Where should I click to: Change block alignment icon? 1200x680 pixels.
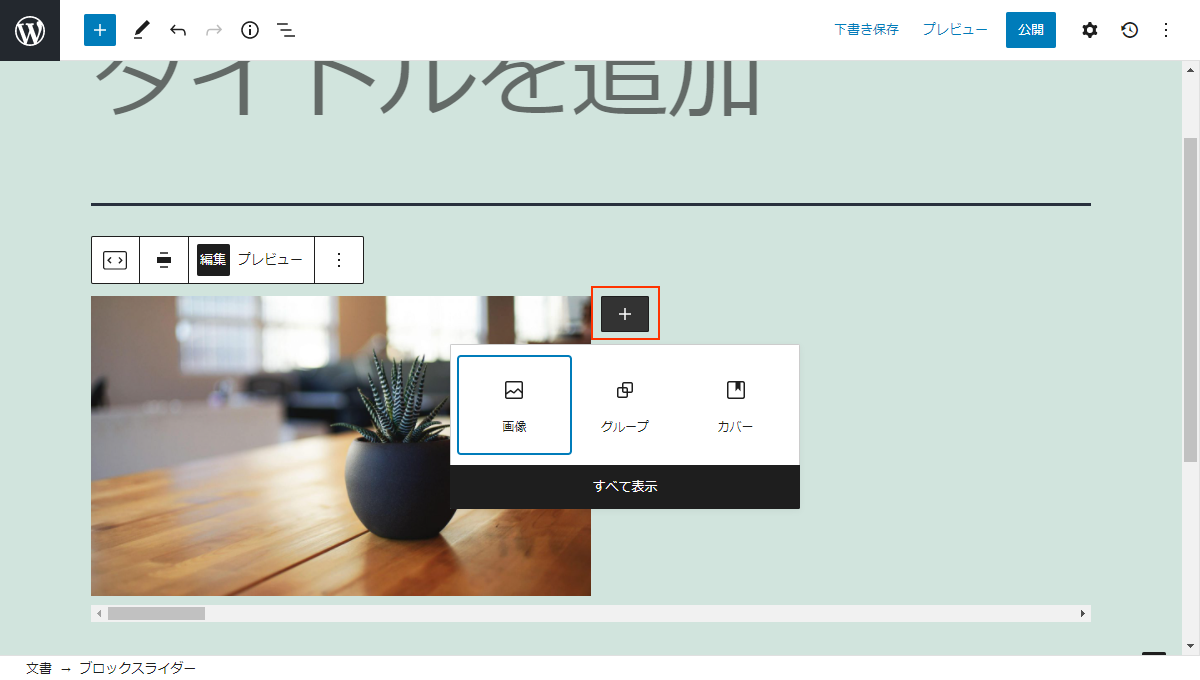pyautogui.click(x=164, y=260)
